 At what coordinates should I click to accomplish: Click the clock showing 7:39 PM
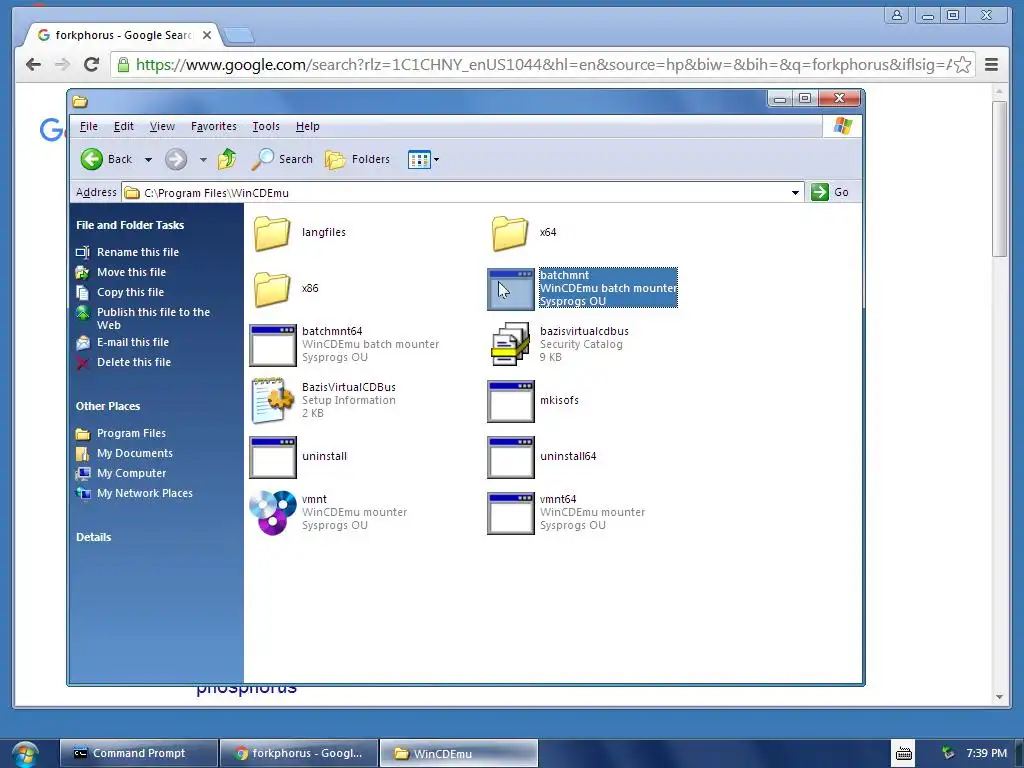986,754
